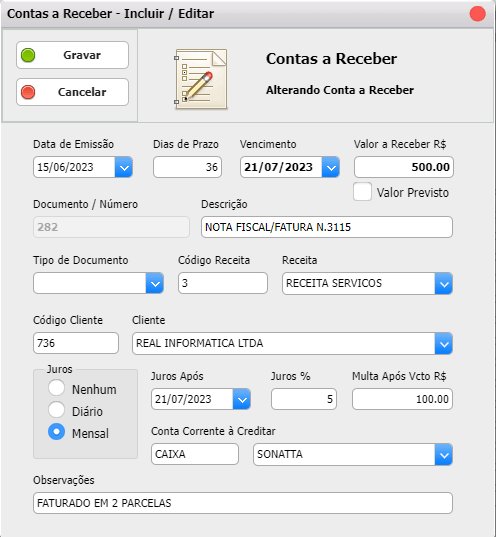Click the Gravar button
The height and width of the screenshot is (537, 496).
pos(72,55)
